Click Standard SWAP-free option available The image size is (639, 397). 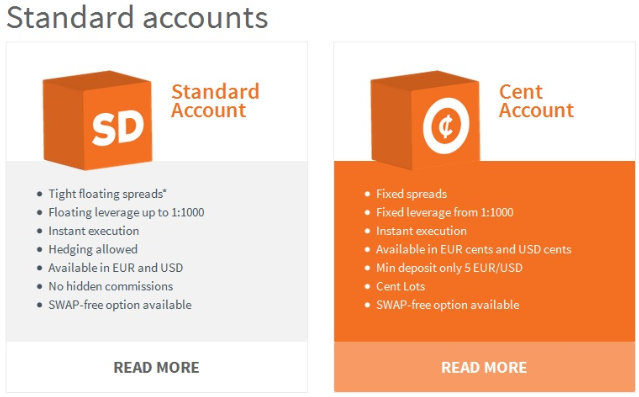coord(120,305)
